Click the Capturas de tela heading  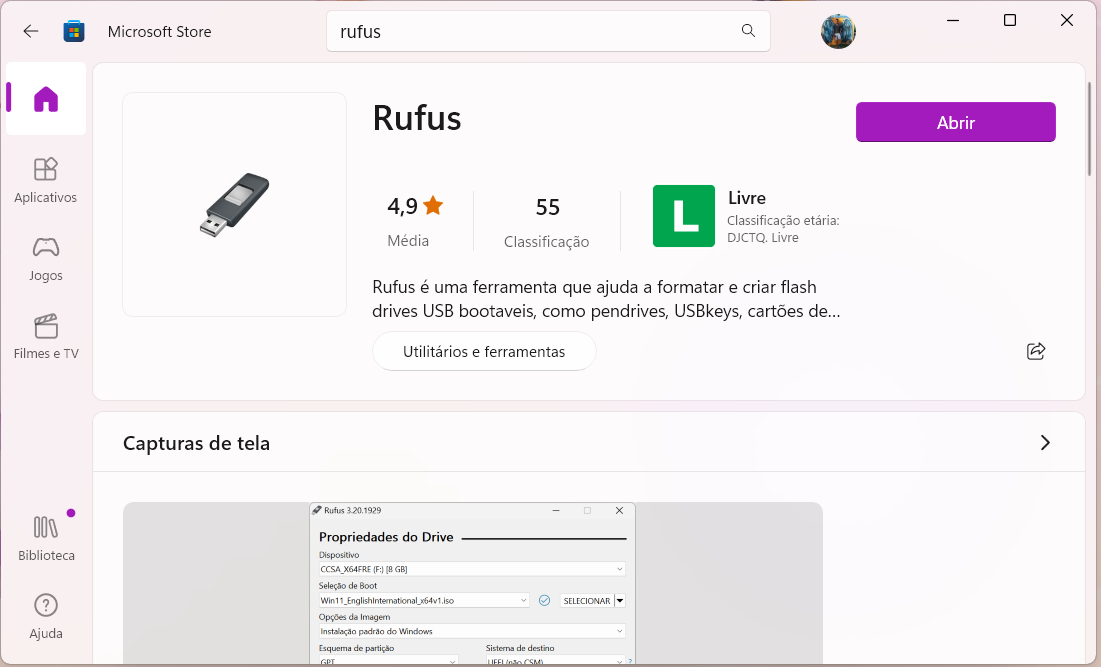pyautogui.click(x=197, y=443)
